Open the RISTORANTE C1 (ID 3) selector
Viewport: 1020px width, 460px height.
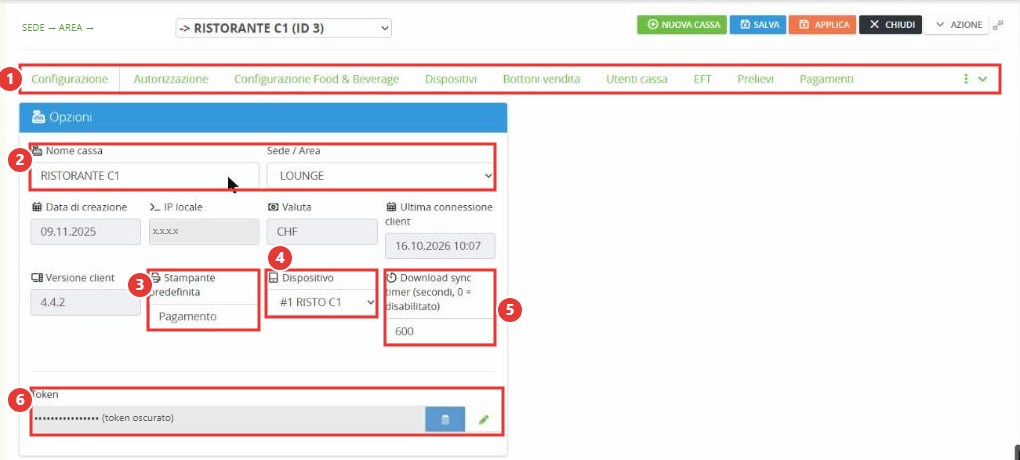click(x=284, y=28)
